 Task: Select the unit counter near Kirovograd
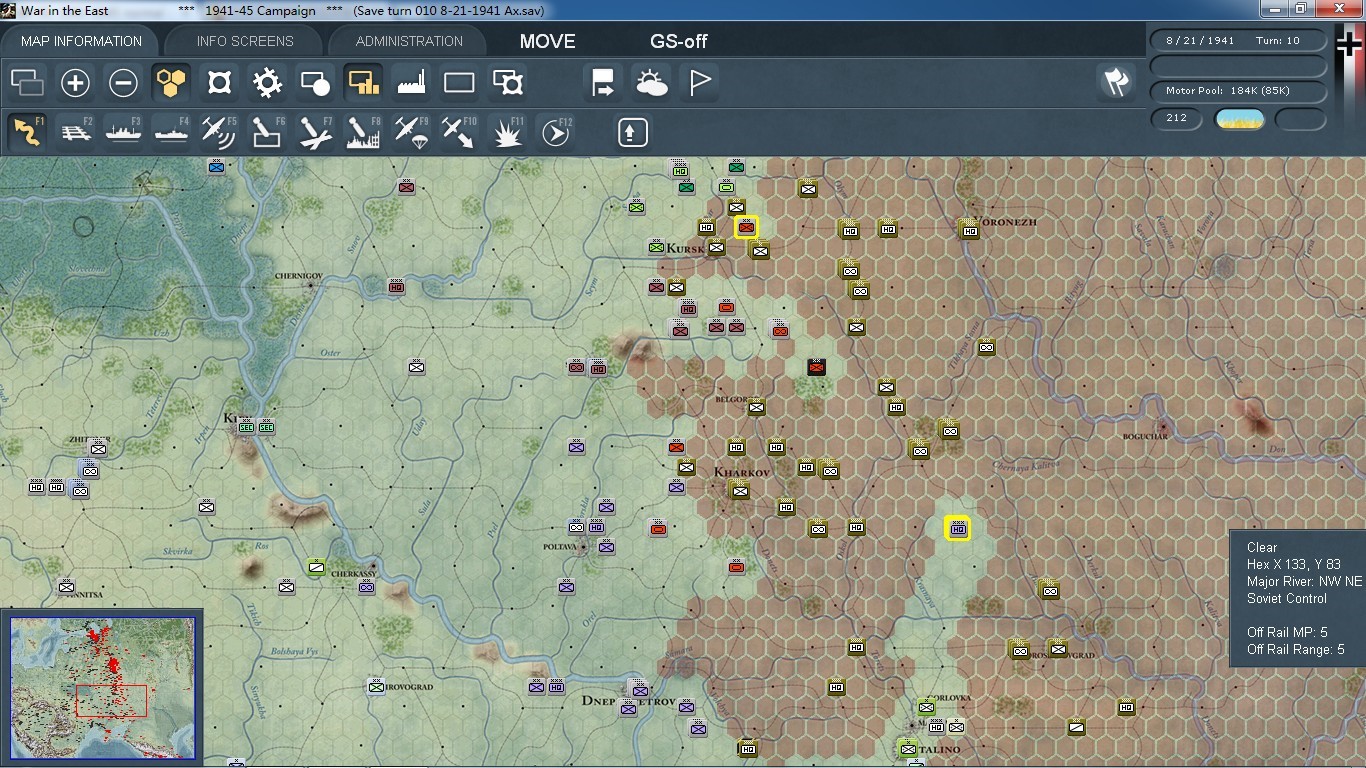(x=376, y=686)
